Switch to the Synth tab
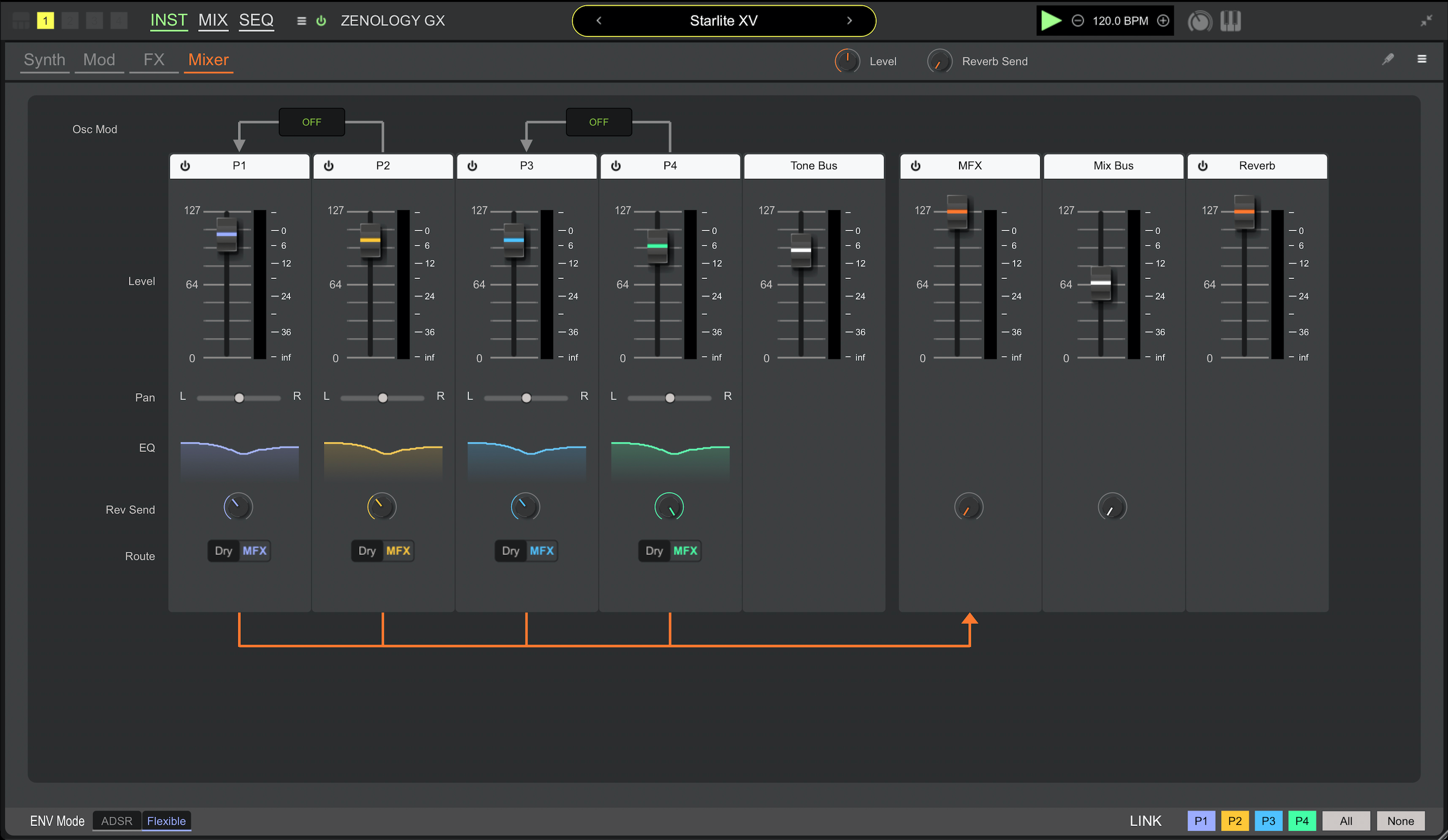 point(44,60)
